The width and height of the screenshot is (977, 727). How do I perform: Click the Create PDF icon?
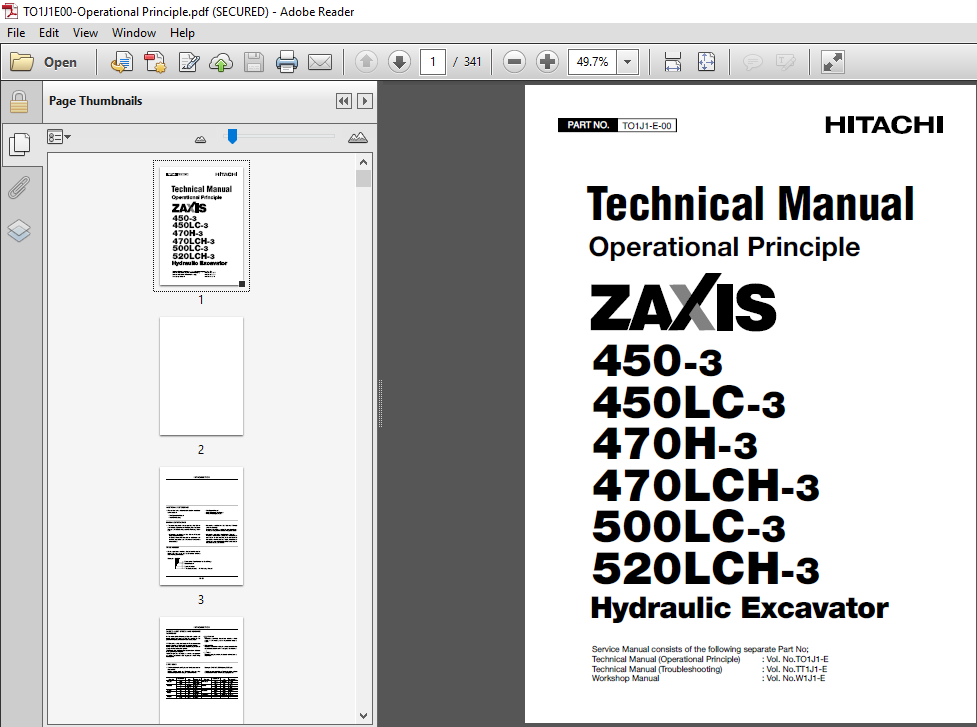click(155, 62)
